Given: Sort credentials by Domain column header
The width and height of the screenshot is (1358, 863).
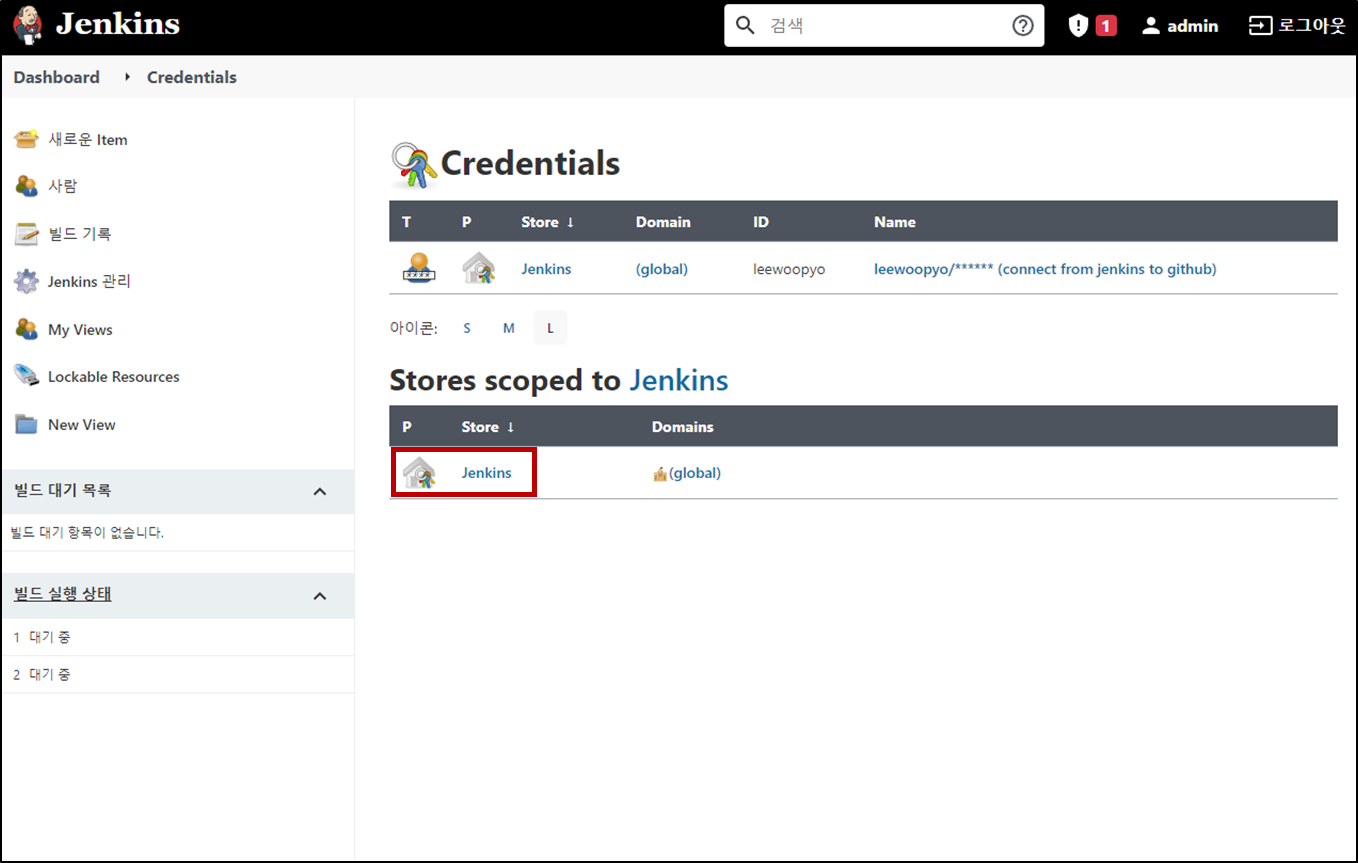Looking at the screenshot, I should tap(663, 222).
